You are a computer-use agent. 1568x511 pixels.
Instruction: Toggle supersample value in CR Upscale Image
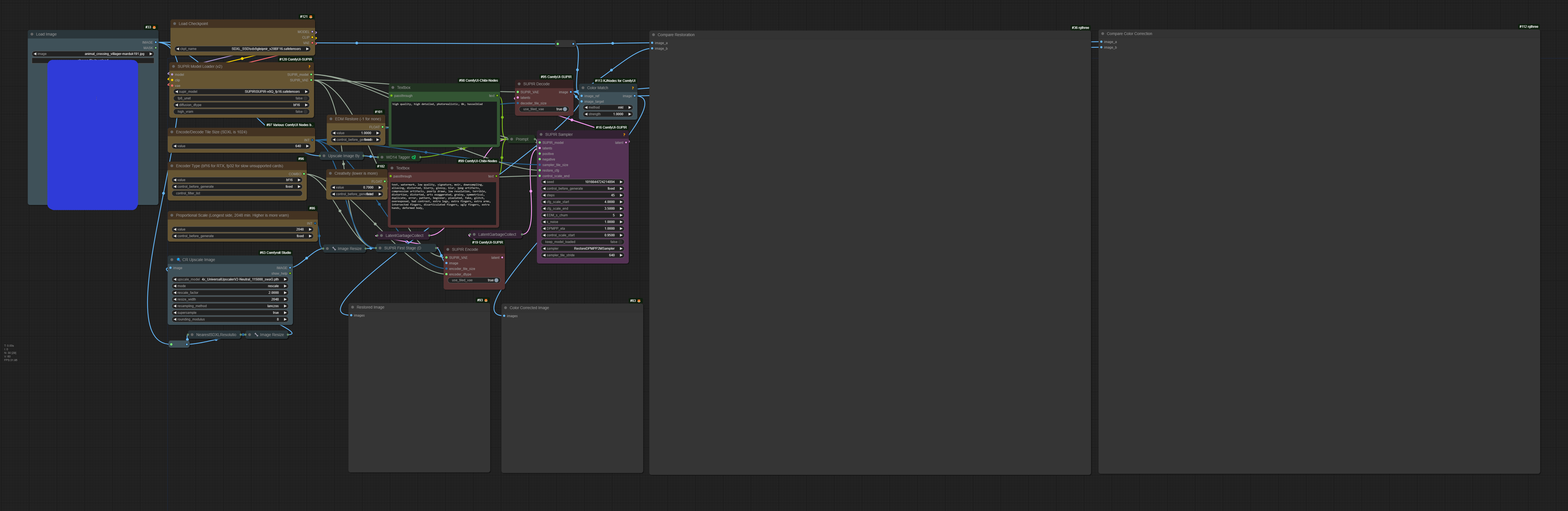coord(230,312)
